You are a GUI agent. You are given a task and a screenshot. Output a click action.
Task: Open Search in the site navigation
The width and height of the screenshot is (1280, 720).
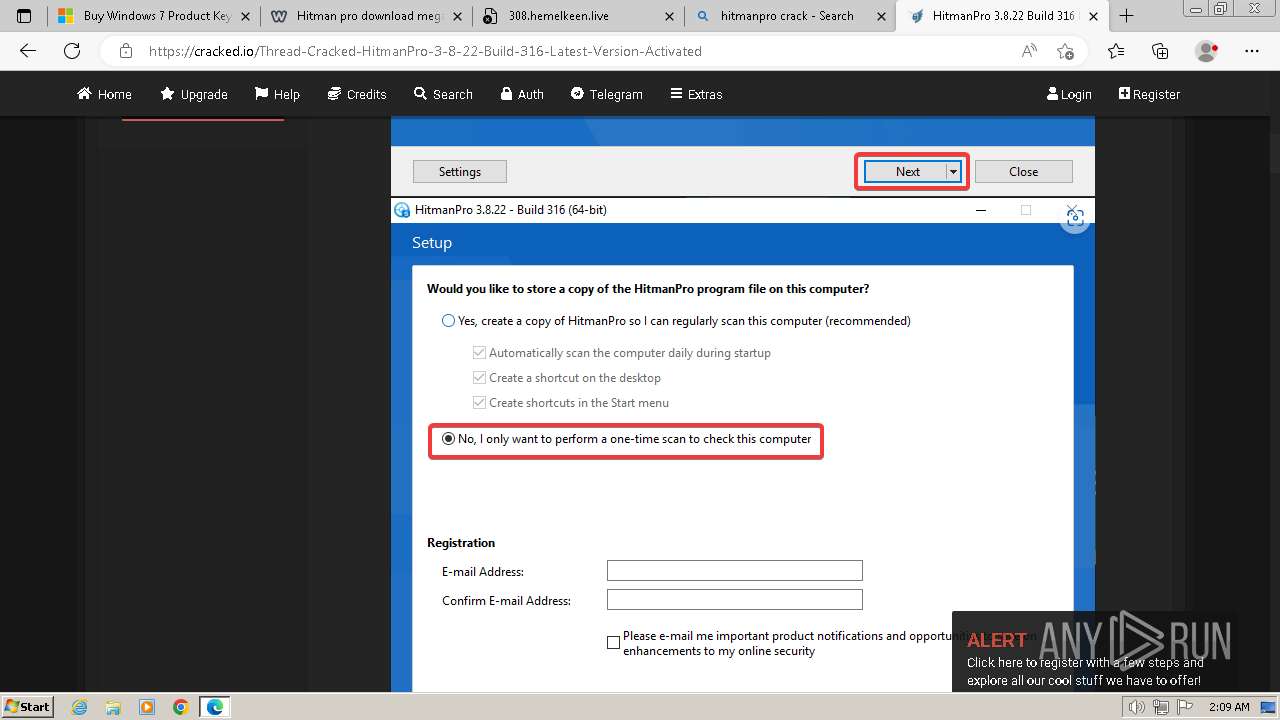(443, 94)
